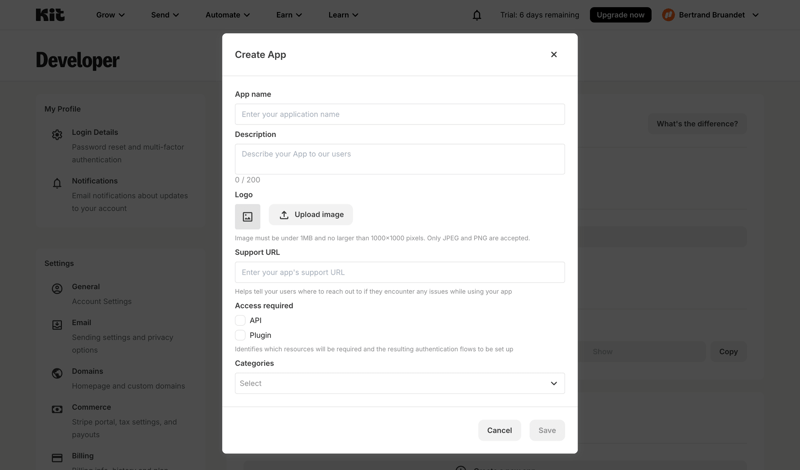Expand the Grow menu
Image resolution: width=800 pixels, height=470 pixels.
pyautogui.click(x=110, y=15)
